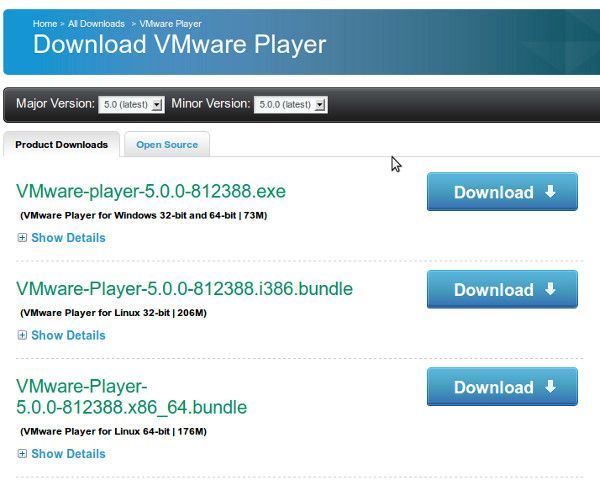Go to the Home breadcrumb link

click(x=44, y=23)
